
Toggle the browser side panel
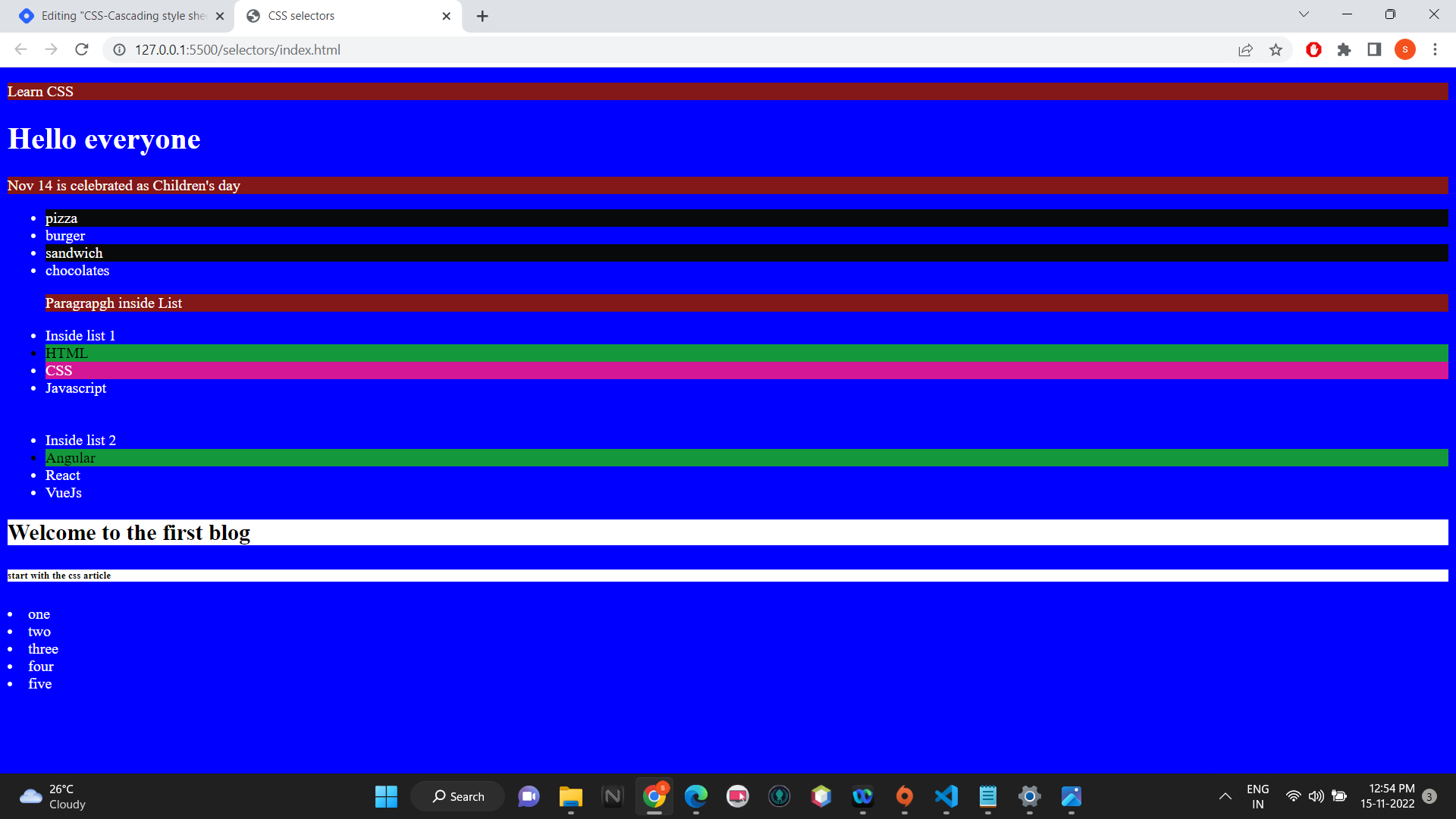[x=1374, y=49]
